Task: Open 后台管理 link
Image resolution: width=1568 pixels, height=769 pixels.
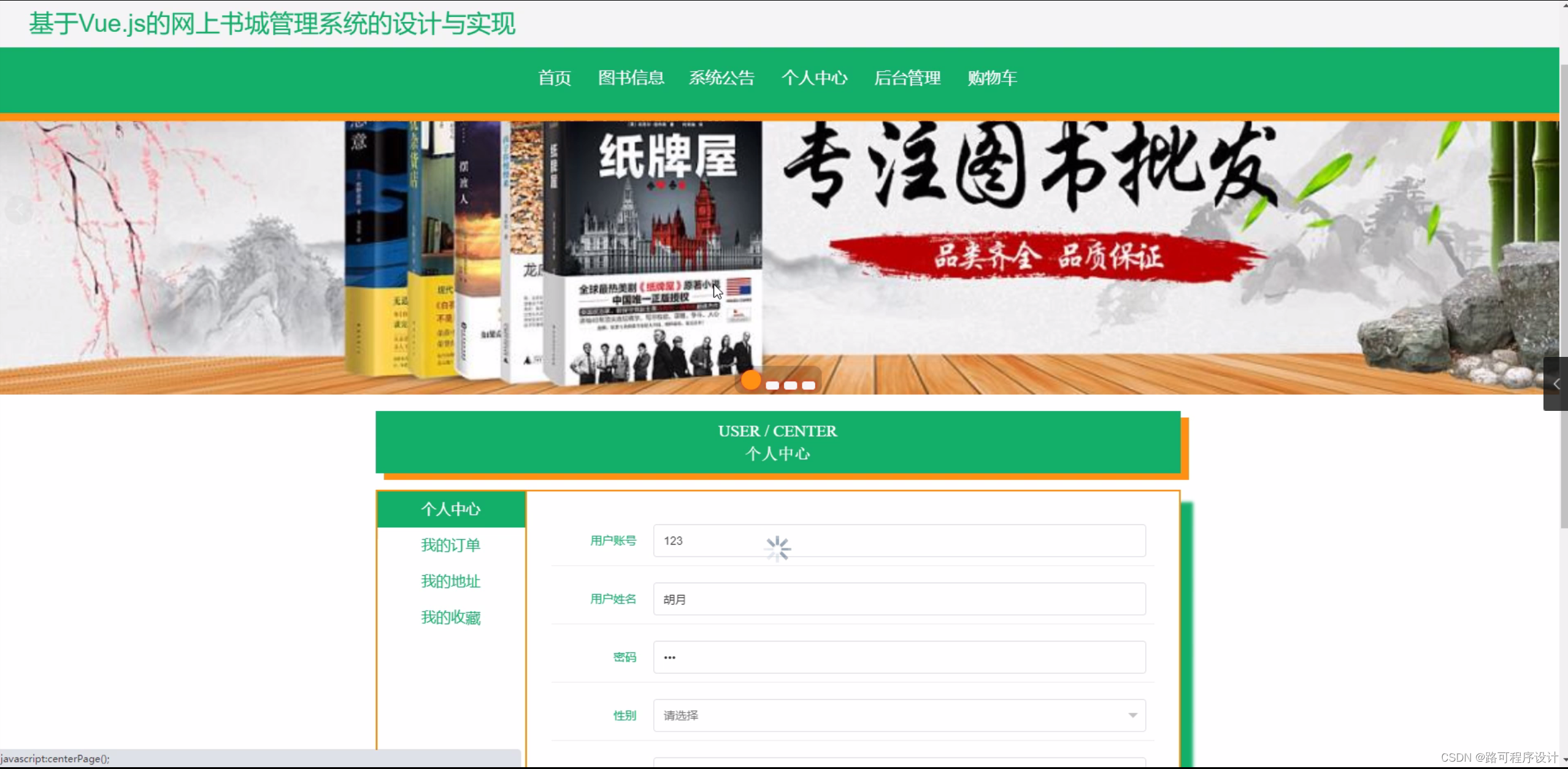Action: click(907, 78)
